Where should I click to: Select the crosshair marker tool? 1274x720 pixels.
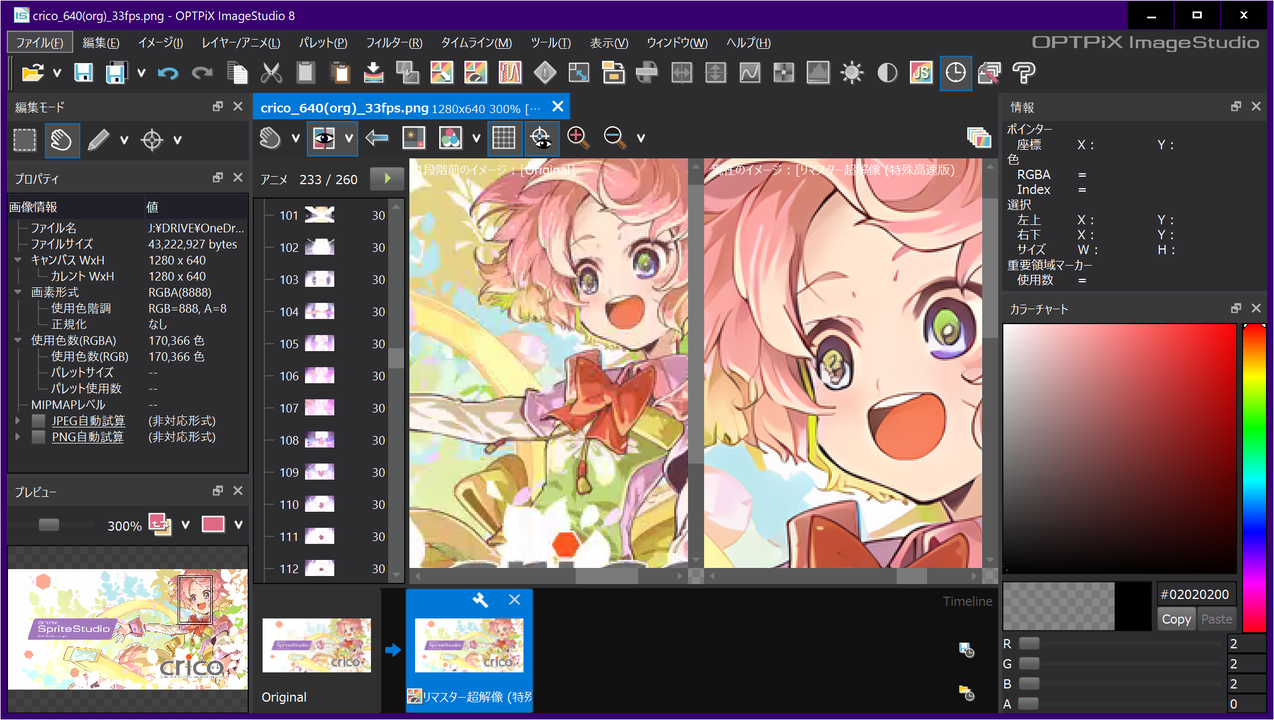point(152,140)
